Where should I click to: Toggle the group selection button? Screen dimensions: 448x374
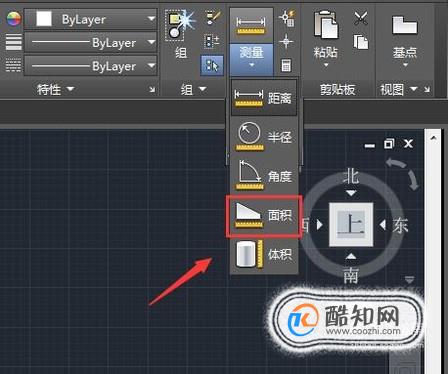pyautogui.click(x=212, y=65)
